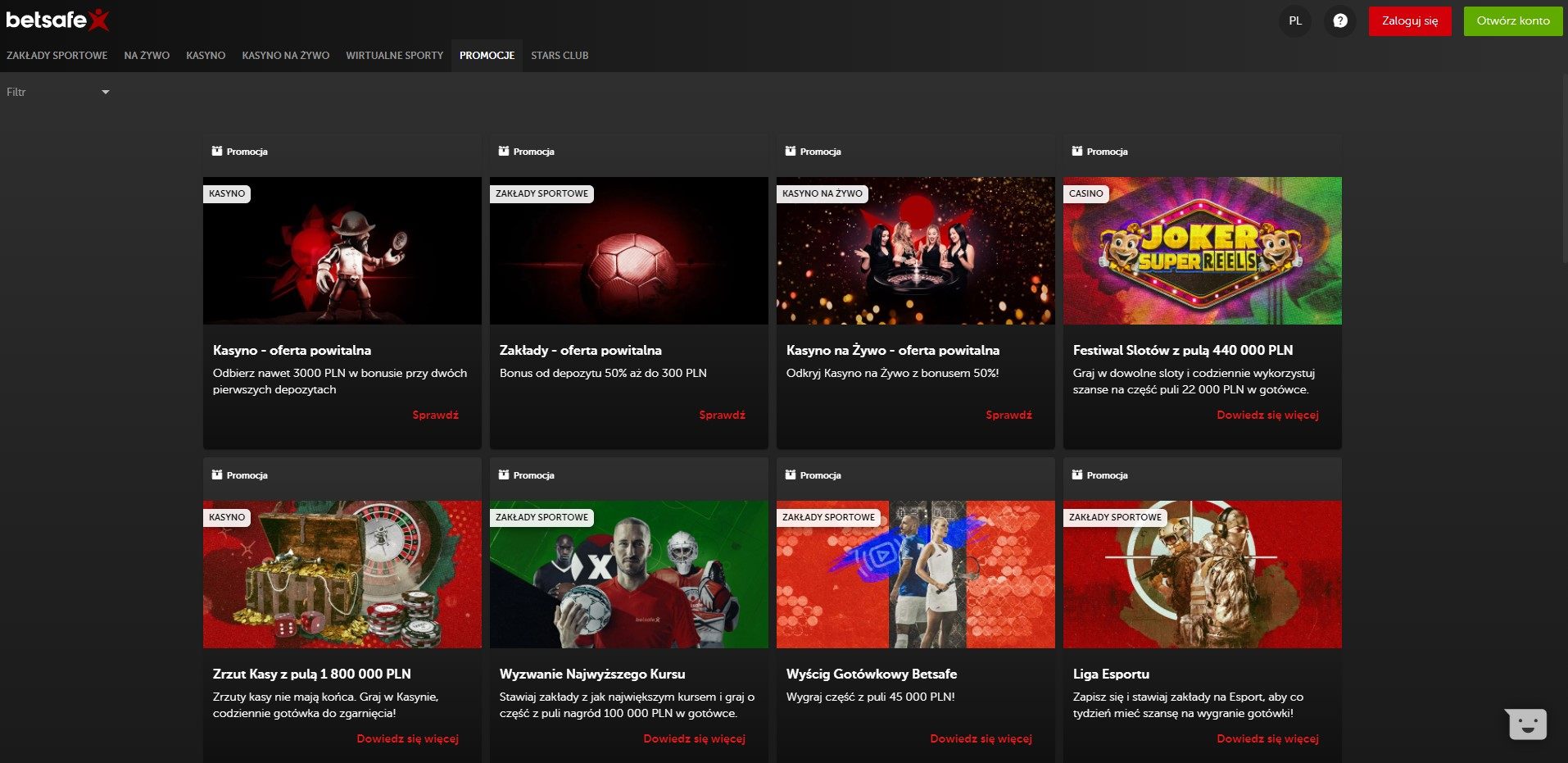Switch to the Kasyno na Żywo tab

click(x=285, y=56)
